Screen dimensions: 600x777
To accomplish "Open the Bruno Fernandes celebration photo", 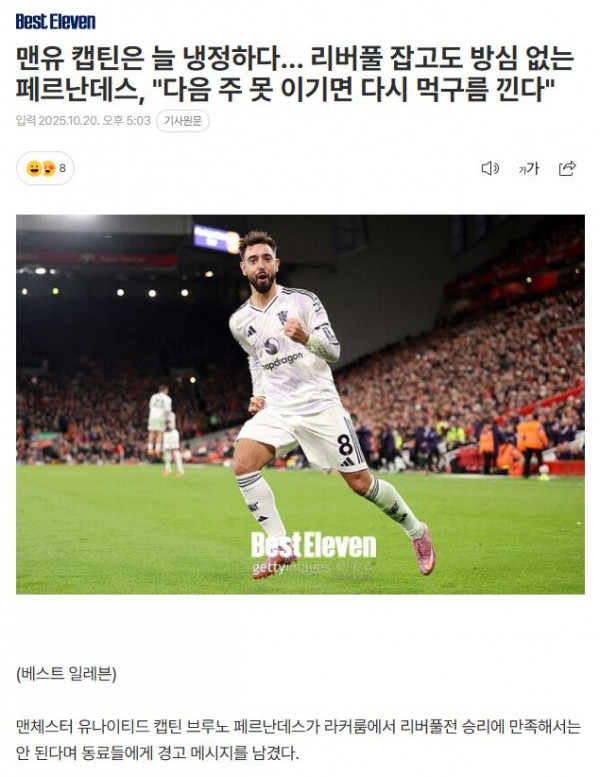I will 300,404.
